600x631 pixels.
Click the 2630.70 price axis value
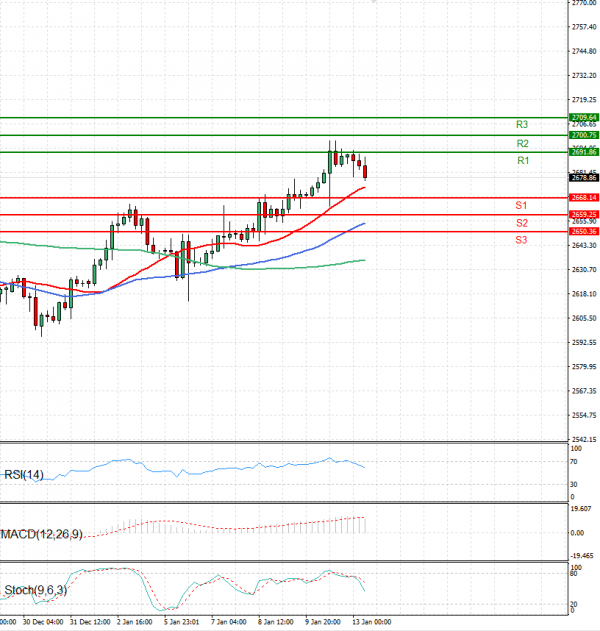(x=584, y=270)
